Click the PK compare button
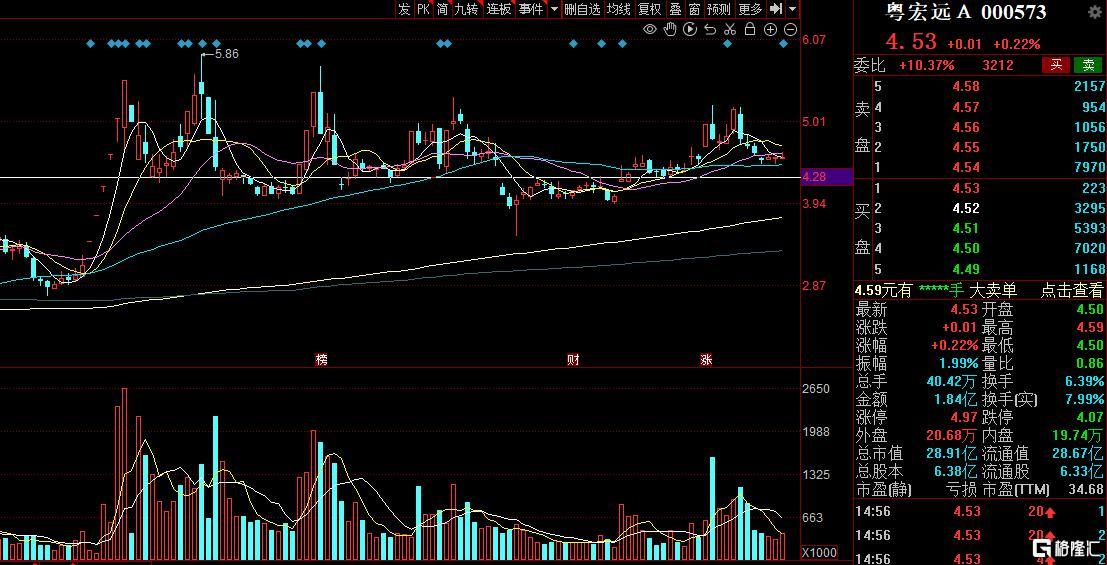The height and width of the screenshot is (565, 1107). click(x=423, y=8)
